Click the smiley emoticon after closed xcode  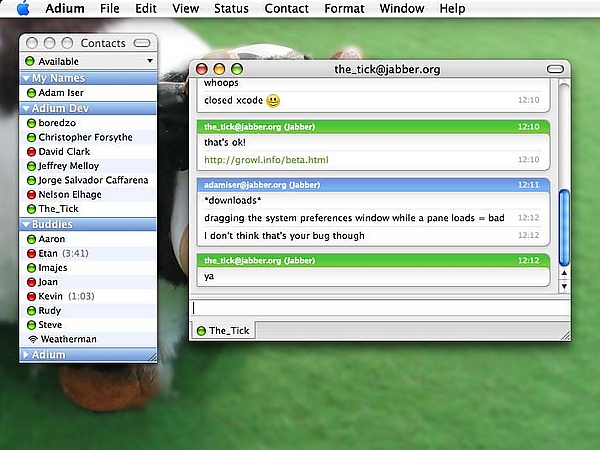pyautogui.click(x=273, y=100)
